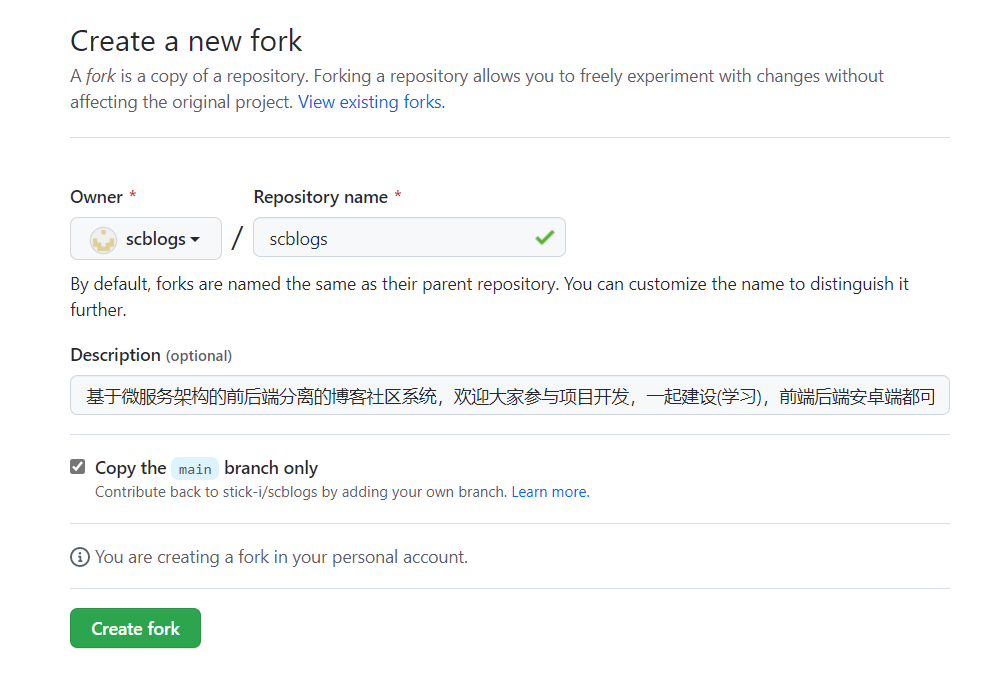Click the red asterisk beside Repository name

click(398, 197)
